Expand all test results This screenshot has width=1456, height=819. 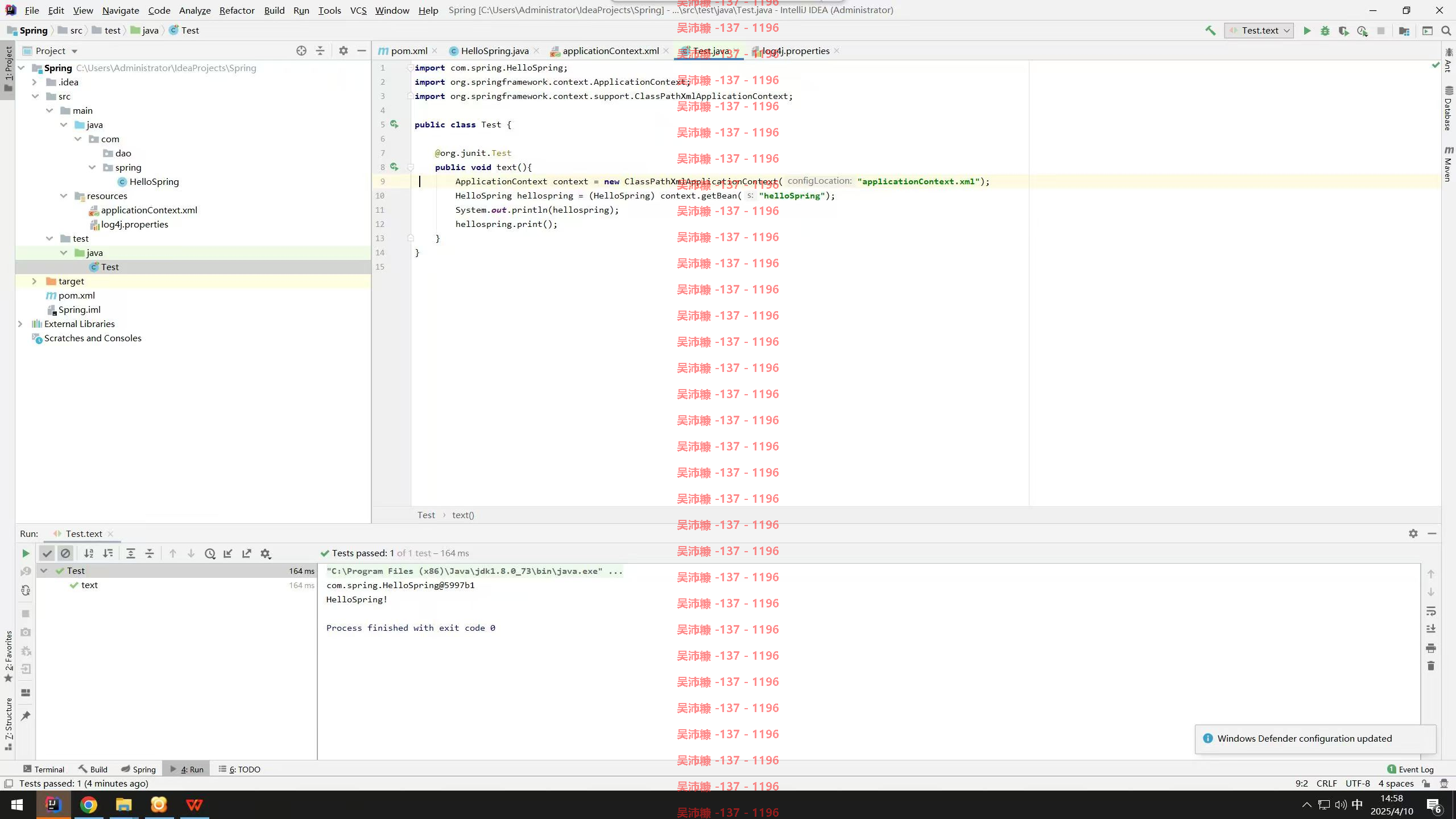131,553
